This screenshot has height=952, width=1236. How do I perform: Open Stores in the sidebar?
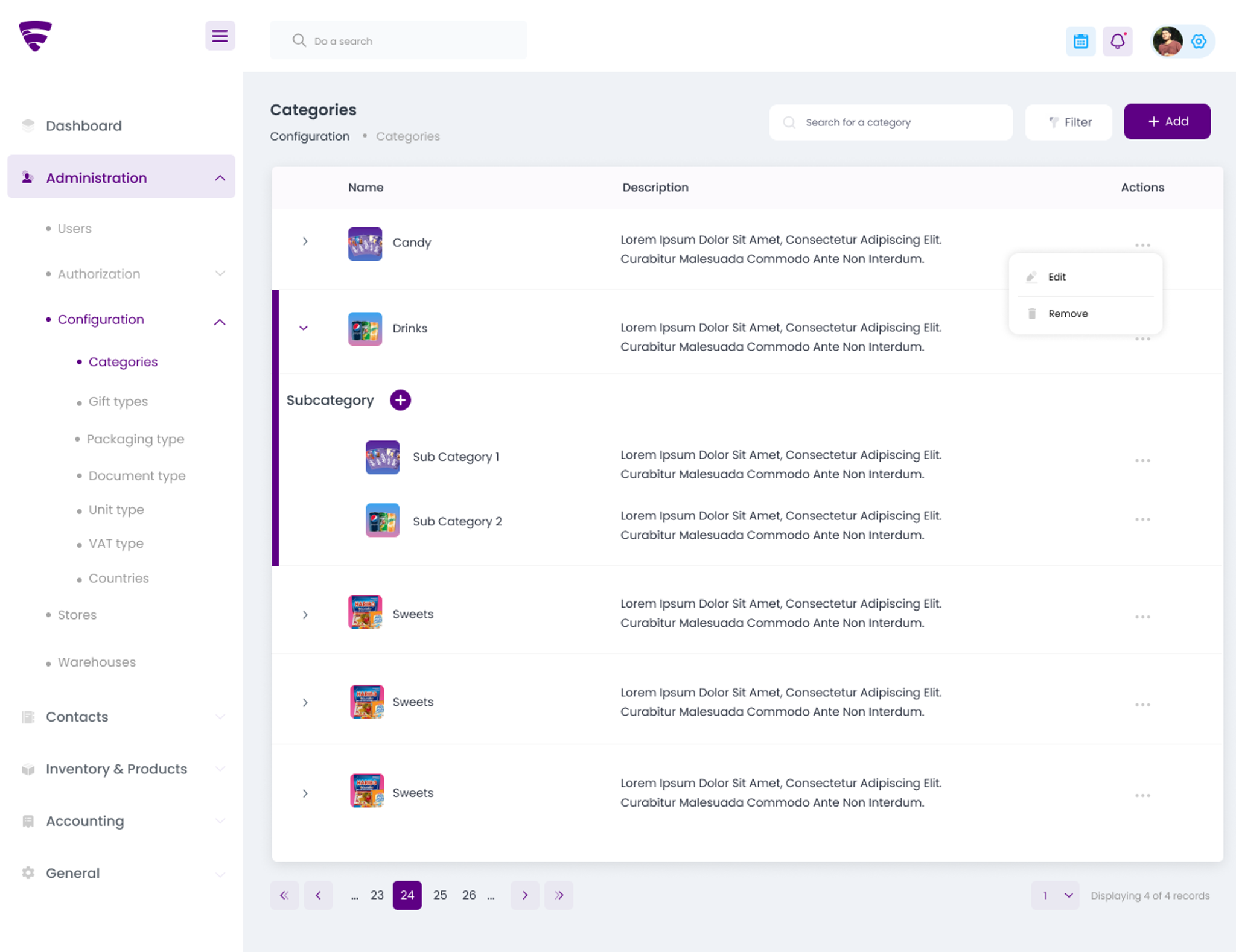(77, 615)
